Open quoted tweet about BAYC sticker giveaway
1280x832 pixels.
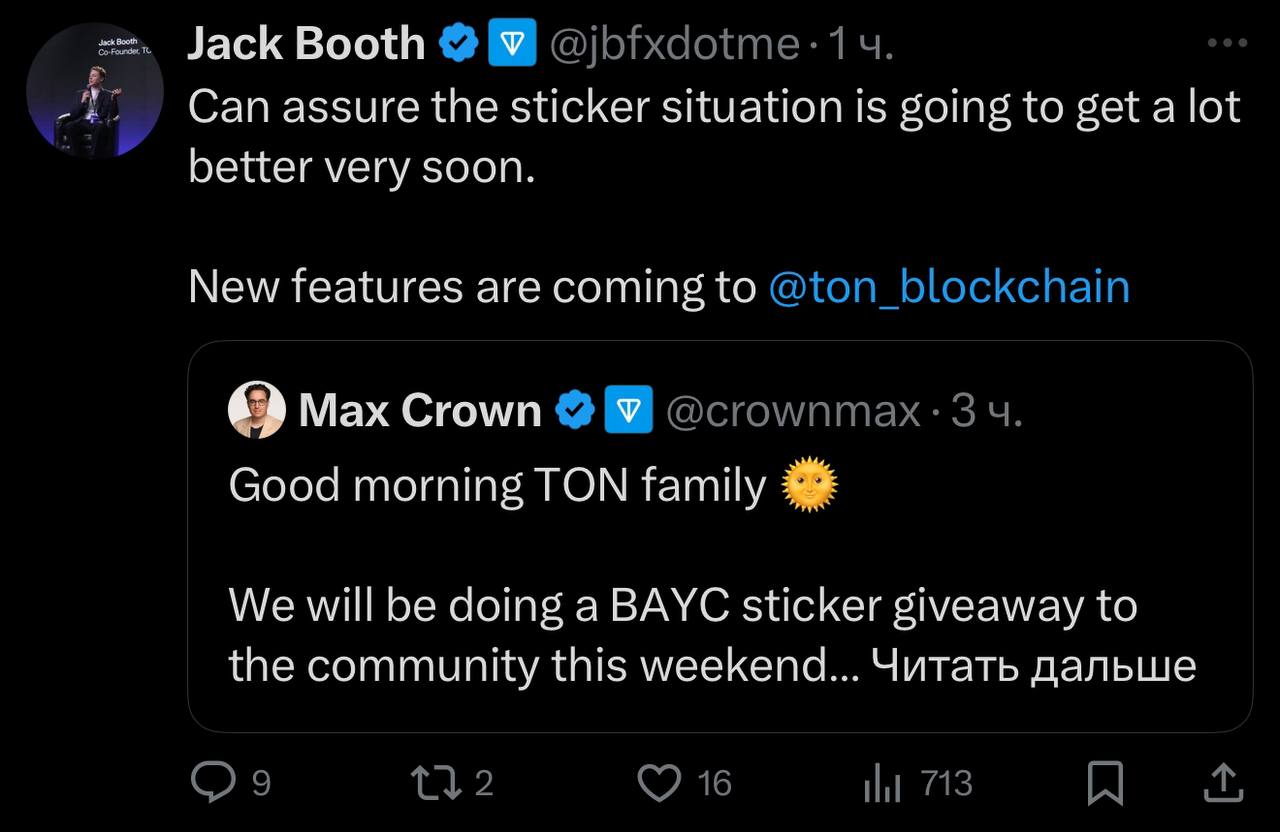coord(720,536)
